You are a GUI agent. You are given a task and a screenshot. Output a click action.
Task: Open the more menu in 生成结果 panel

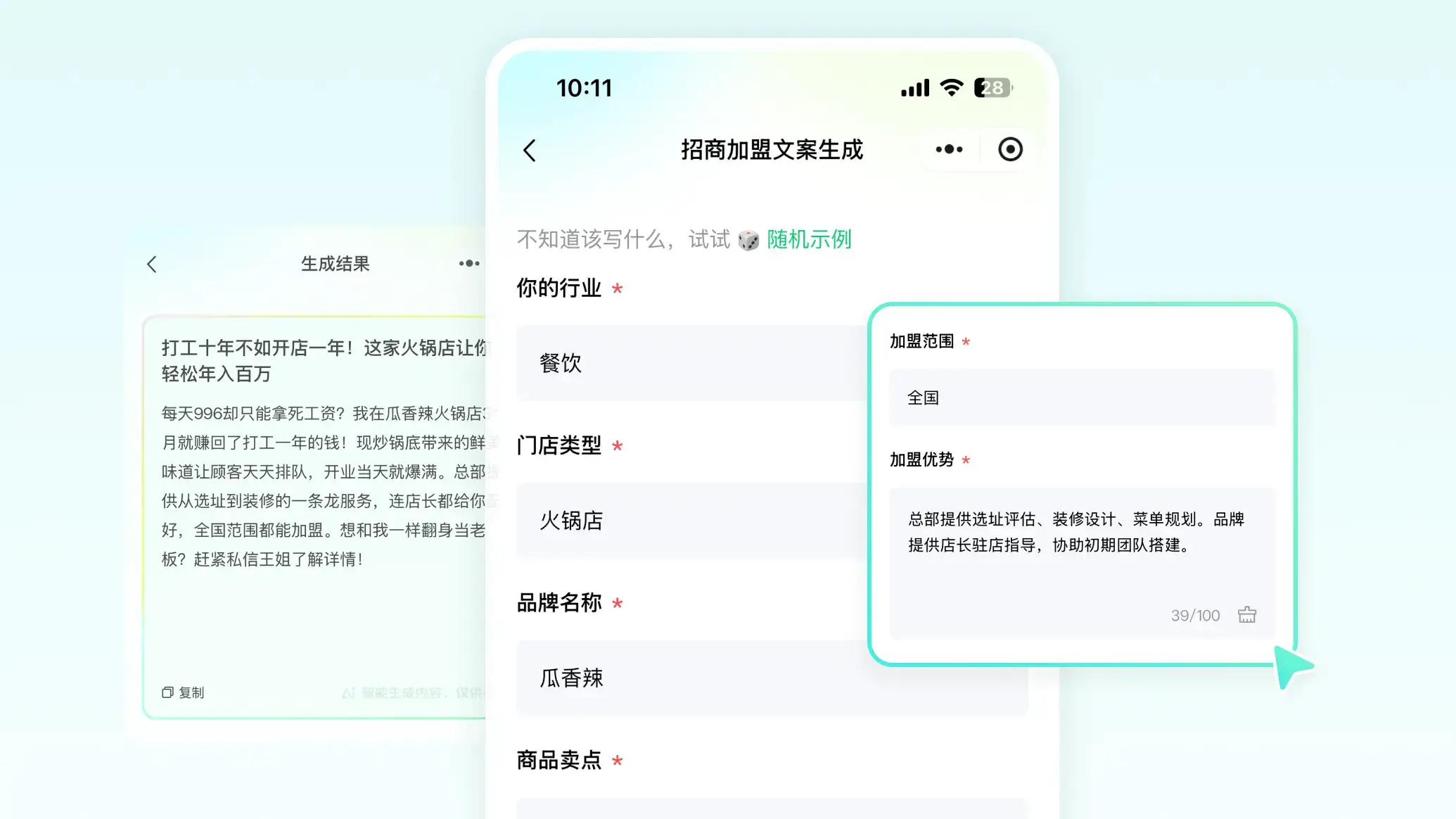pos(469,263)
